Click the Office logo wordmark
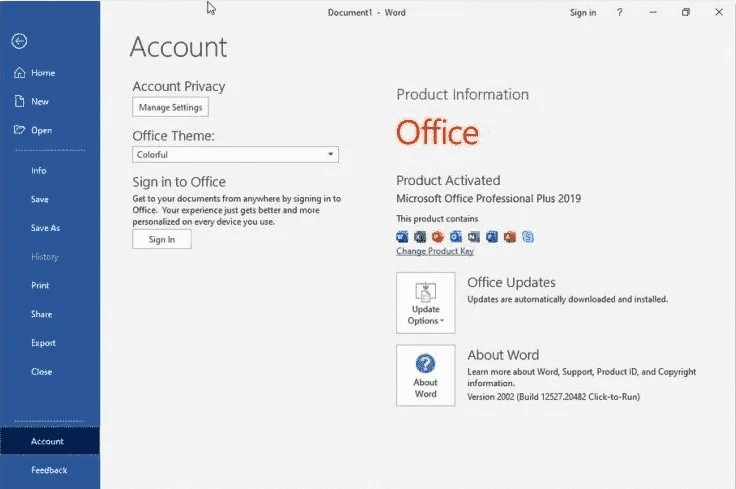Viewport: 736px width, 489px height. [437, 133]
